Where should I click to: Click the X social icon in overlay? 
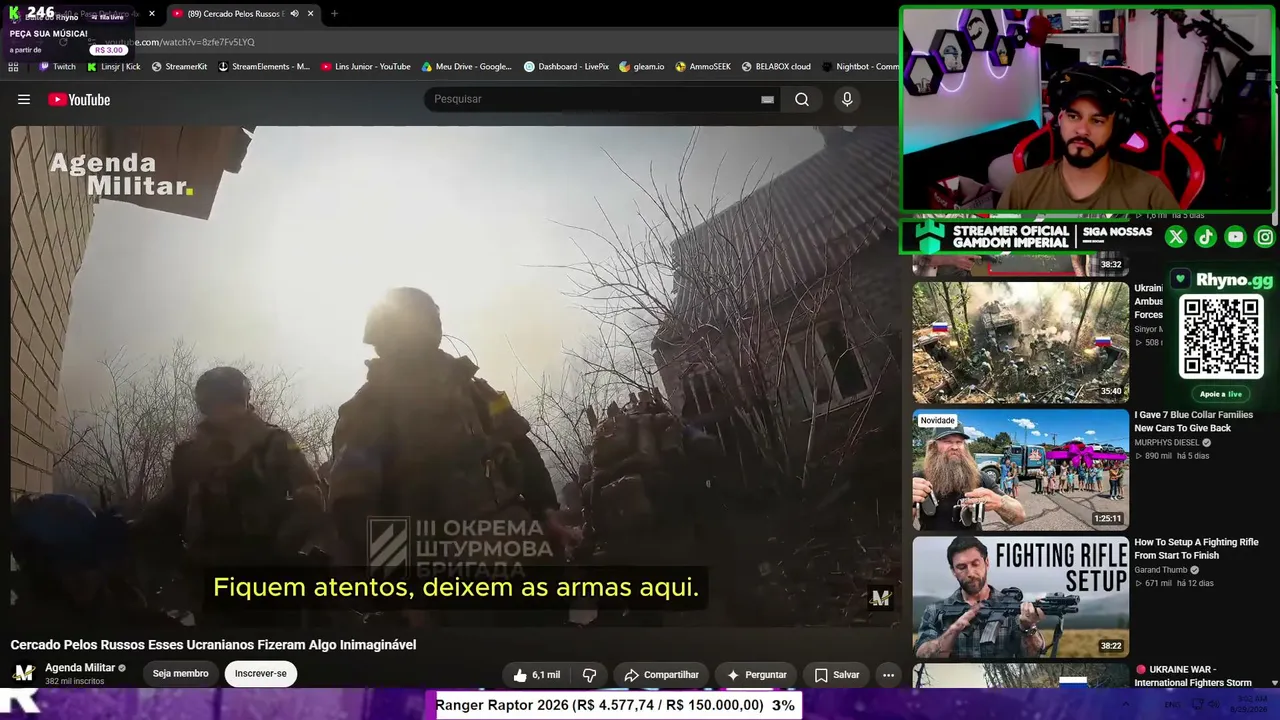[1176, 237]
